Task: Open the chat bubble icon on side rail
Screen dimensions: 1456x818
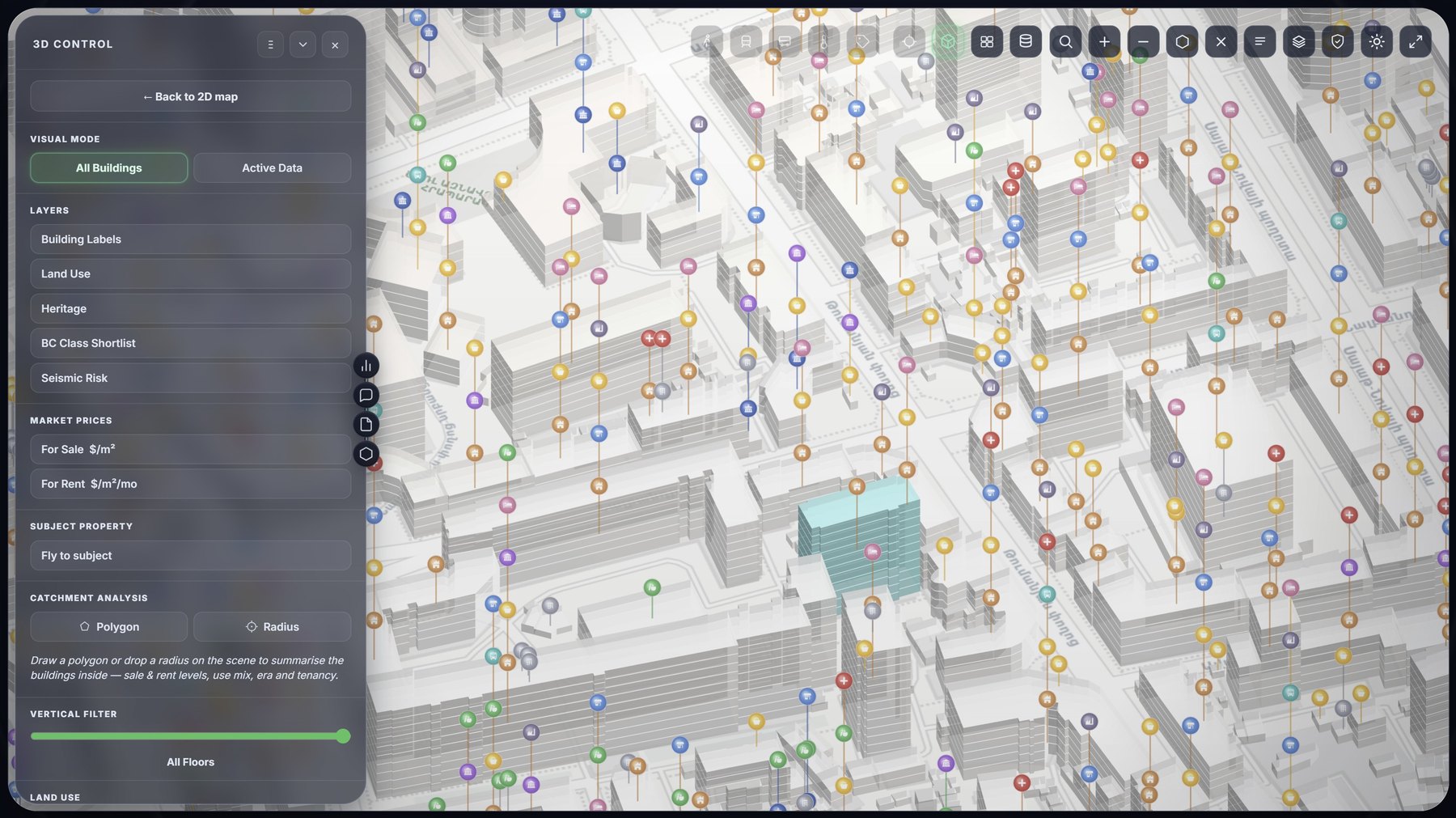Action: click(x=366, y=395)
